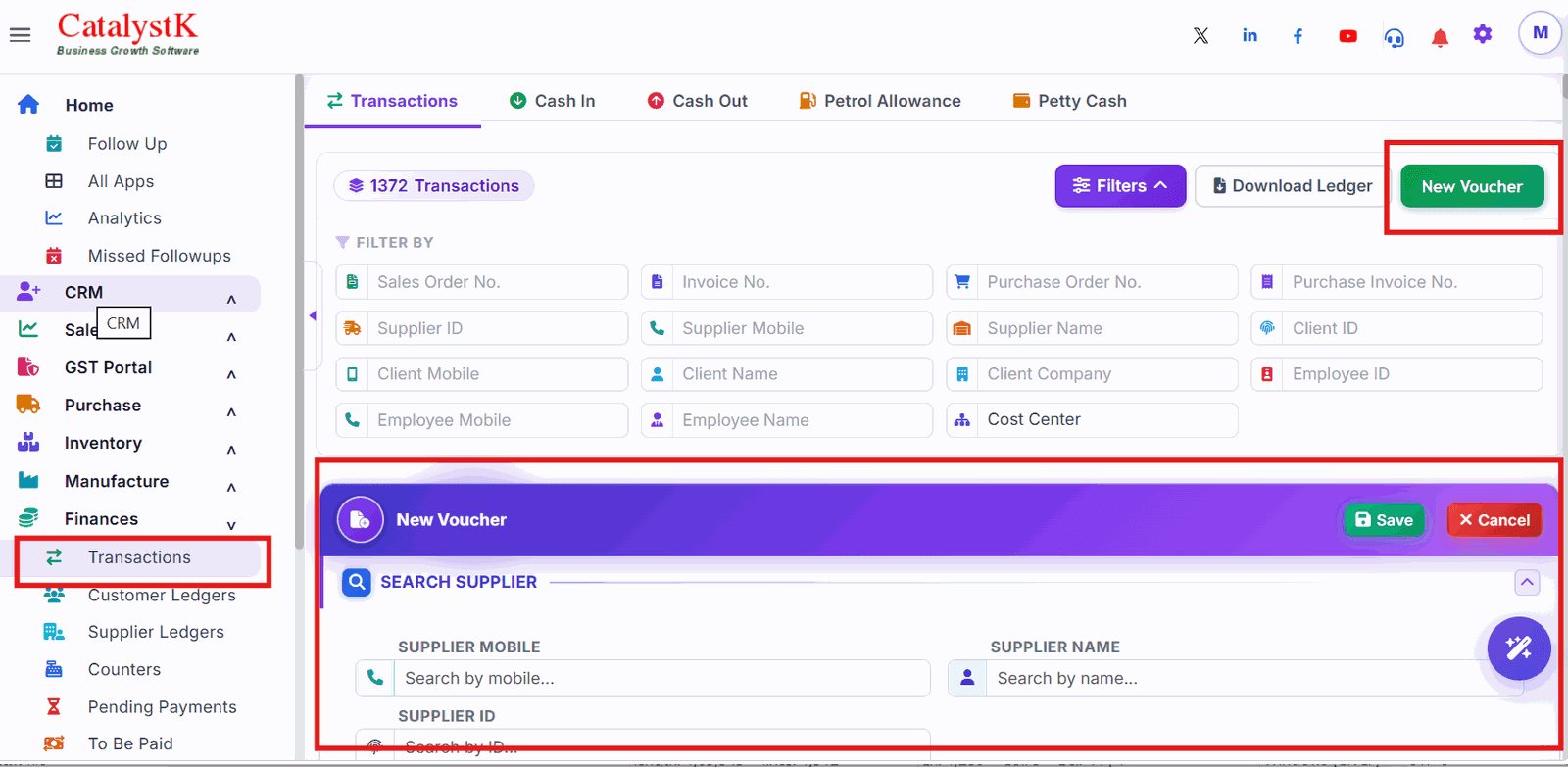Open the hamburger menu icon

(x=21, y=35)
